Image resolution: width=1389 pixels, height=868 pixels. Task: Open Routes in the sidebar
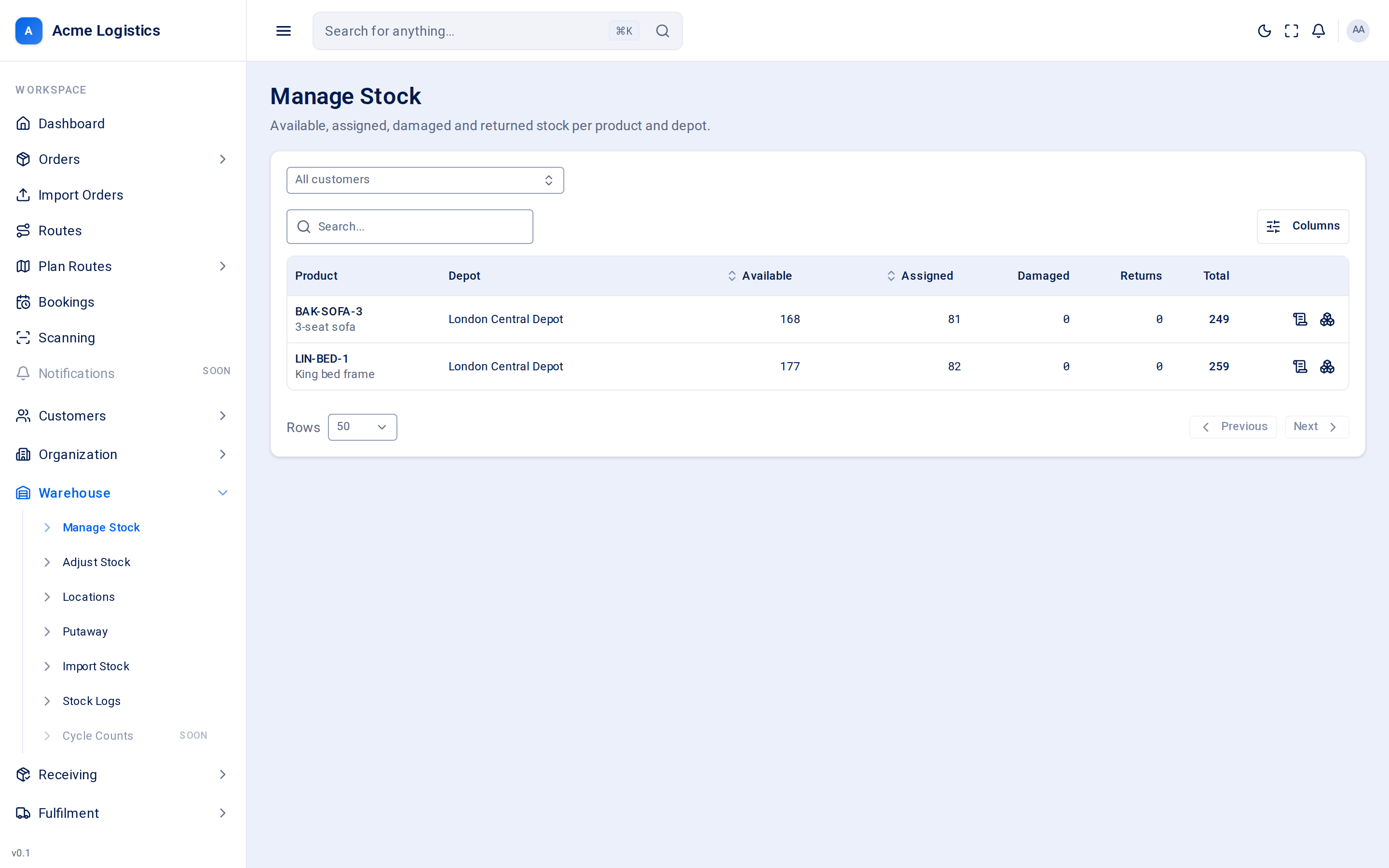pyautogui.click(x=123, y=231)
